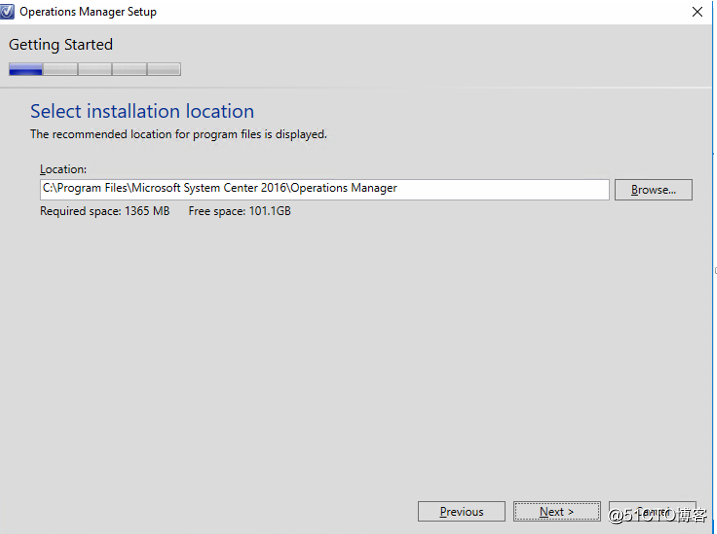
Task: Click the 'Required space: 1365 MB' text
Action: pyautogui.click(x=105, y=211)
